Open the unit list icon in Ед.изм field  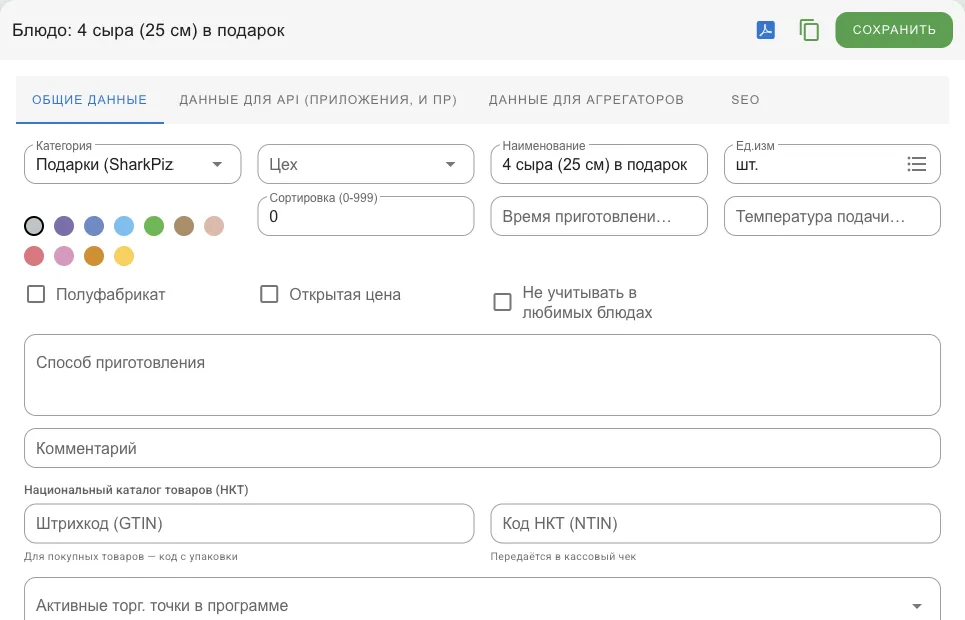click(x=916, y=164)
